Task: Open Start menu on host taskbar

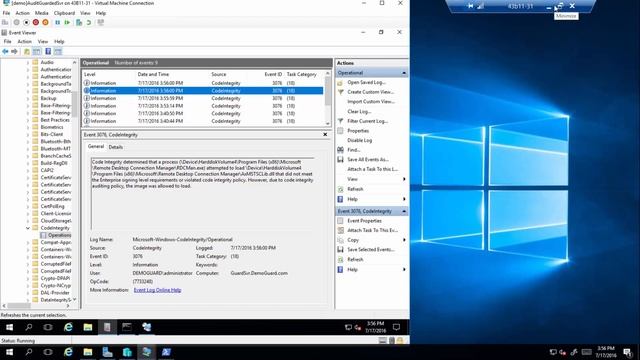Action: [x=9, y=352]
